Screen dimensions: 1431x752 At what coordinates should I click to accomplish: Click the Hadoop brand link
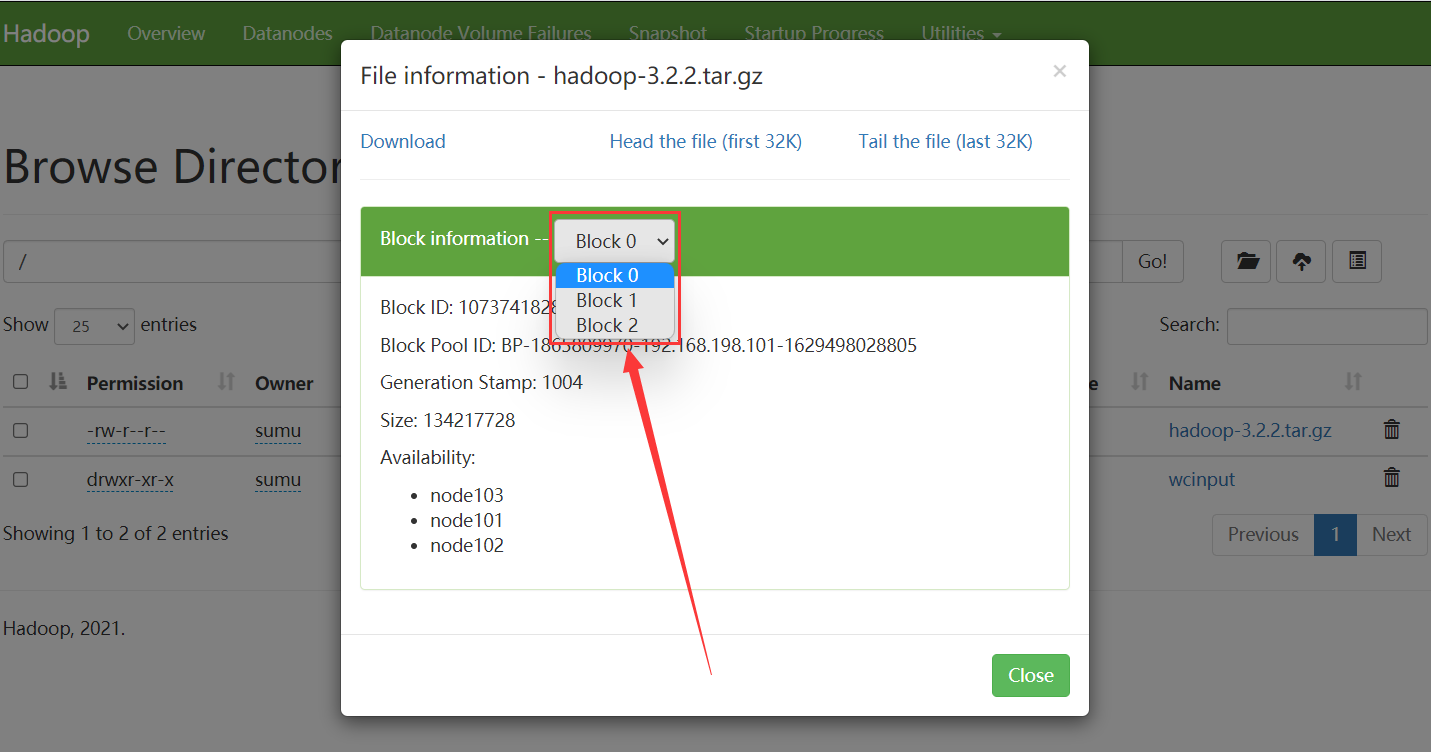(46, 33)
